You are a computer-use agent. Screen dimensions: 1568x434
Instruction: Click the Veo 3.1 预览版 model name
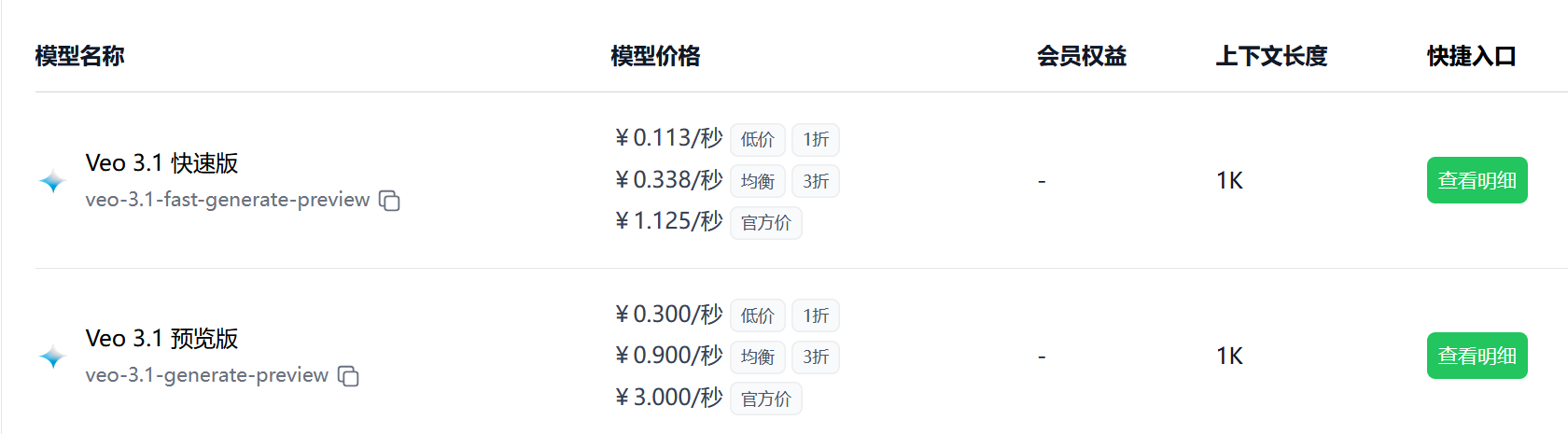coord(161,339)
